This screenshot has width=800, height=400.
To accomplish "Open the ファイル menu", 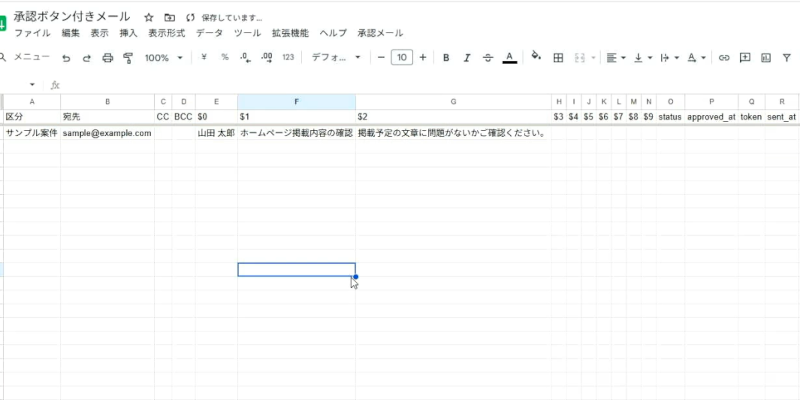I will point(32,34).
